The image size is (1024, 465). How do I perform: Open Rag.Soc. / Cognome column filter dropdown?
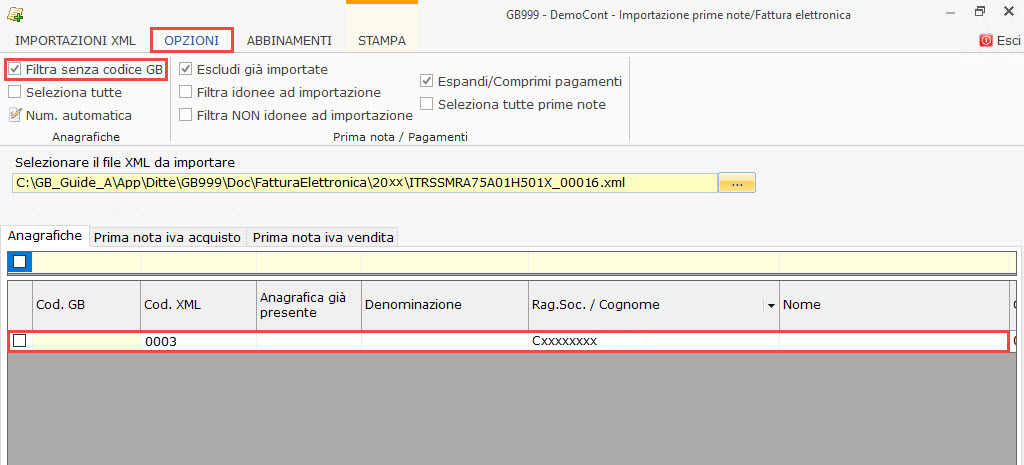point(771,305)
